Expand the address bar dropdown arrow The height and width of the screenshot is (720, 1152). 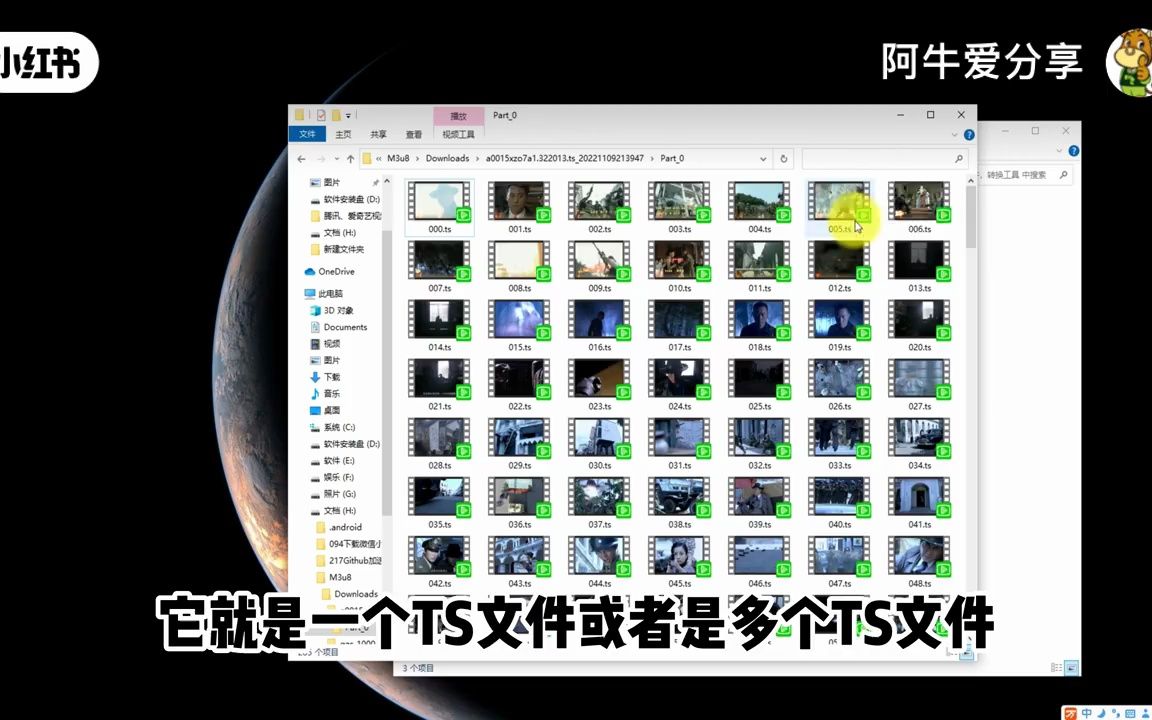coord(763,158)
